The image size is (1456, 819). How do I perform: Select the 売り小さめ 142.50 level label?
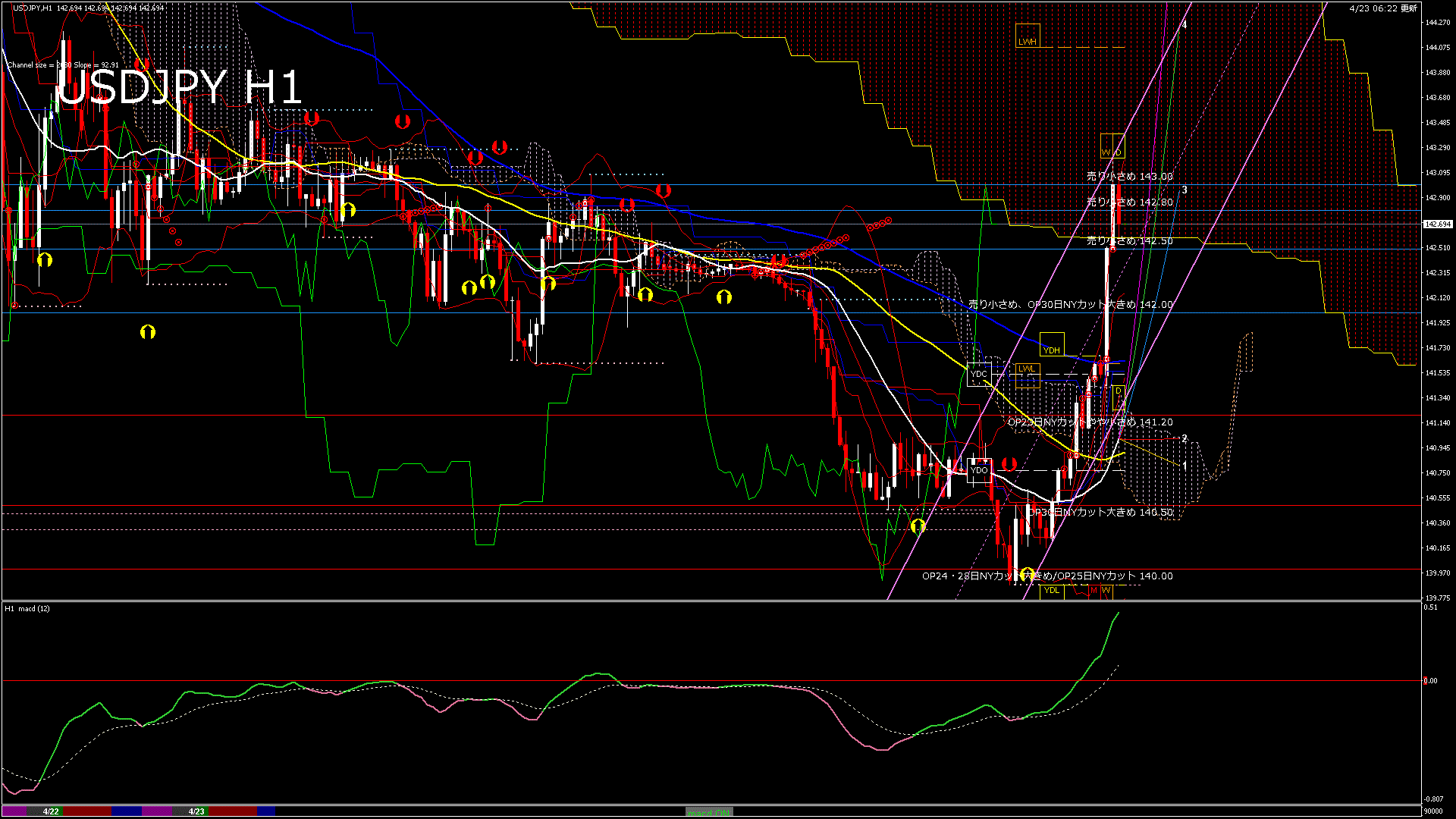tap(1129, 240)
